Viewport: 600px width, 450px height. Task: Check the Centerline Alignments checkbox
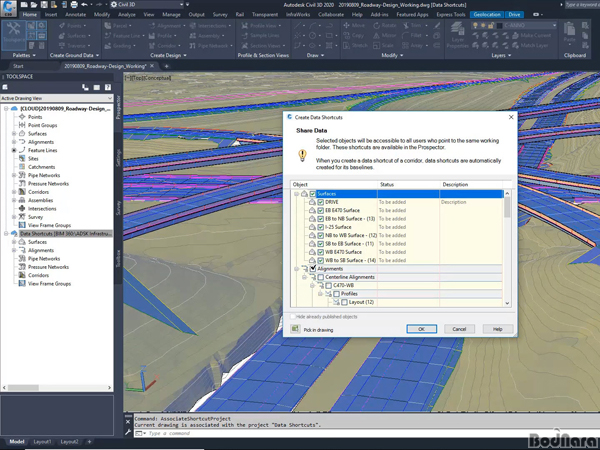pos(321,277)
